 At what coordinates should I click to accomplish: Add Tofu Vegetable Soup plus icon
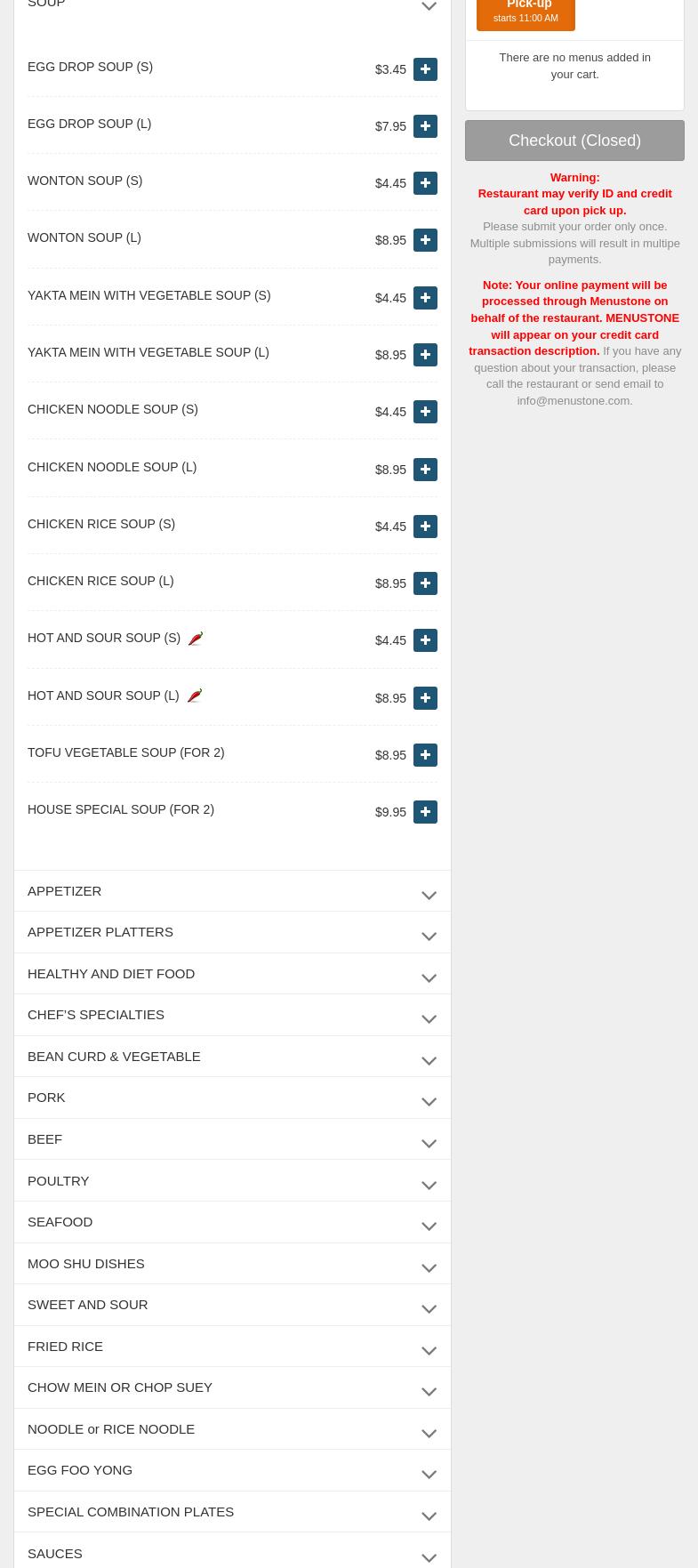tap(425, 755)
